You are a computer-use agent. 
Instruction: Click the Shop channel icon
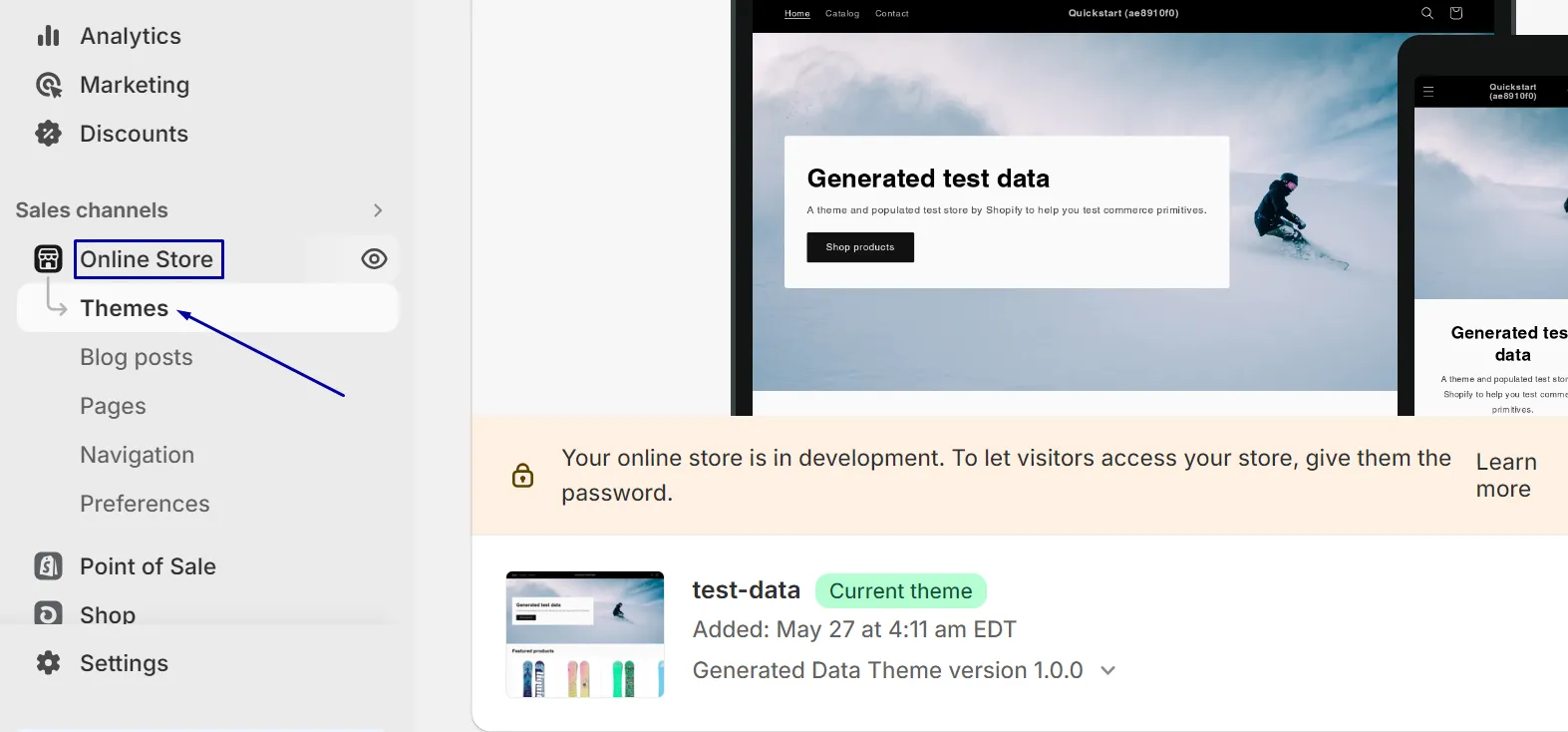(48, 613)
